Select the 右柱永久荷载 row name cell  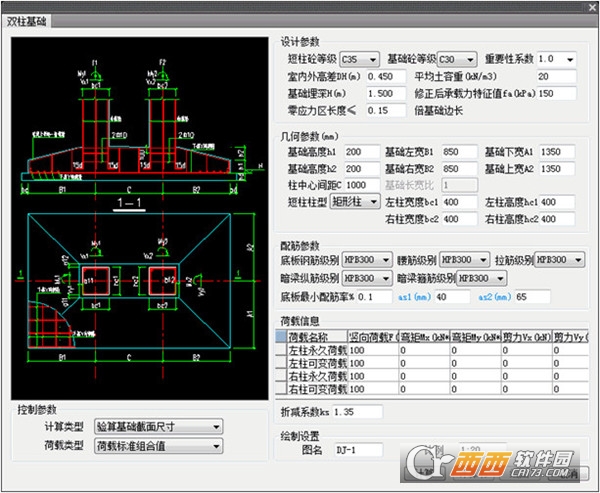click(317, 376)
